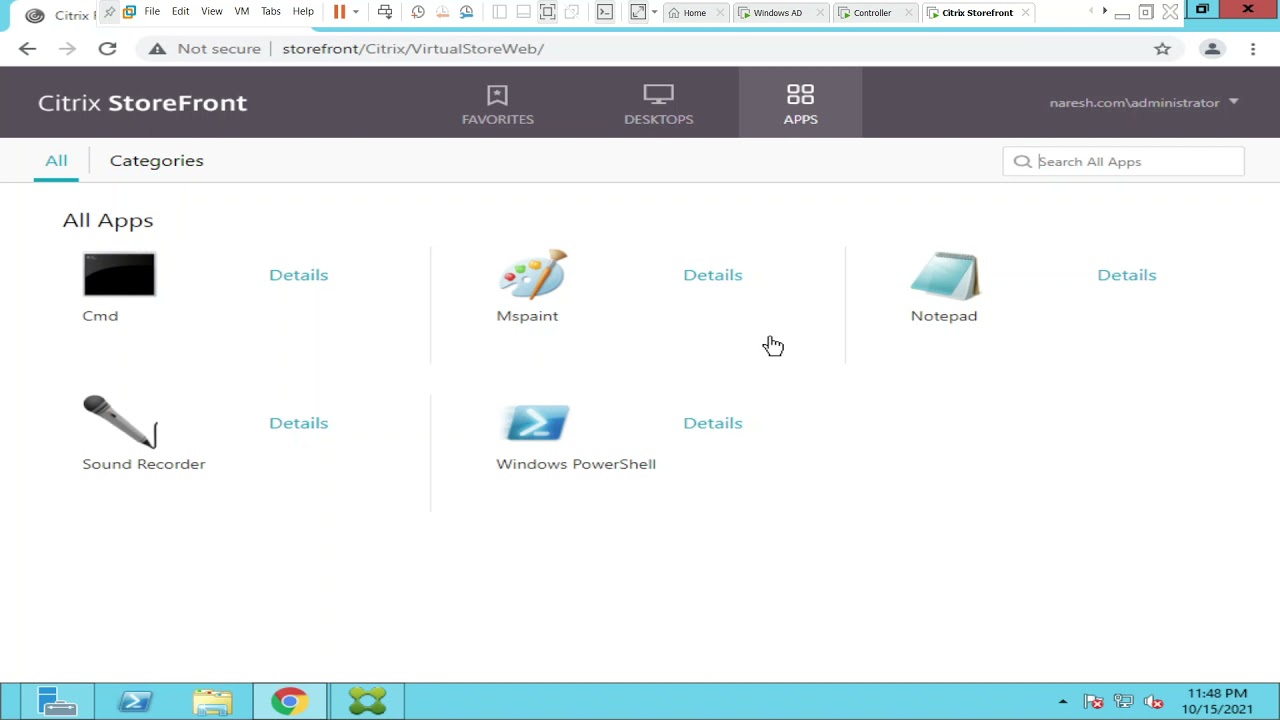Image resolution: width=1280 pixels, height=720 pixels.
Task: Close the Windows AD VMware tab
Action: 820,13
